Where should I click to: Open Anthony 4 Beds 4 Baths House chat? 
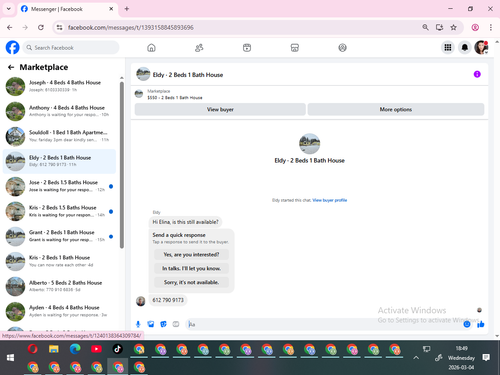pyautogui.click(x=59, y=111)
